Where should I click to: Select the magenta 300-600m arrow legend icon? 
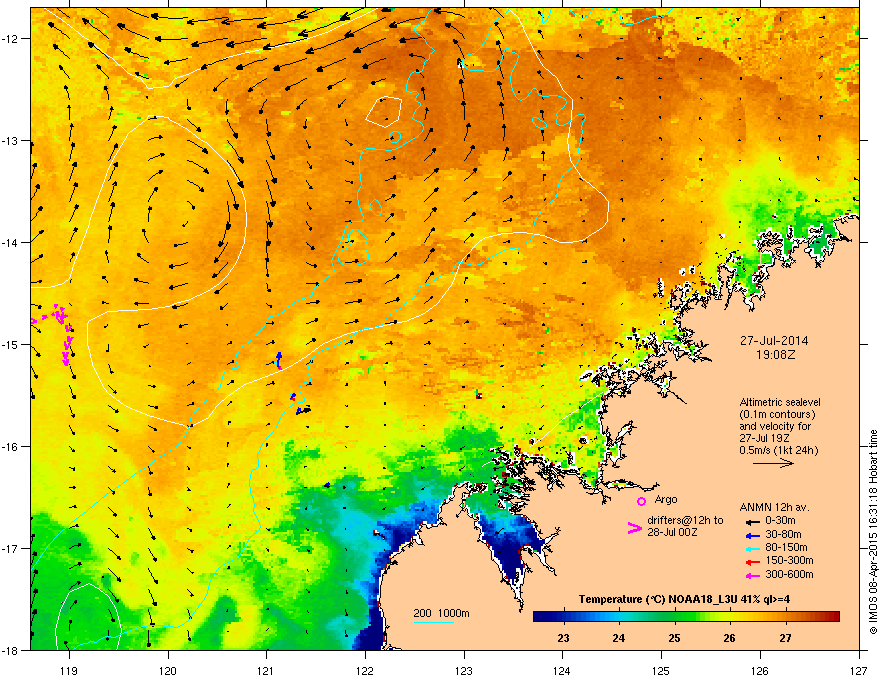[752, 575]
